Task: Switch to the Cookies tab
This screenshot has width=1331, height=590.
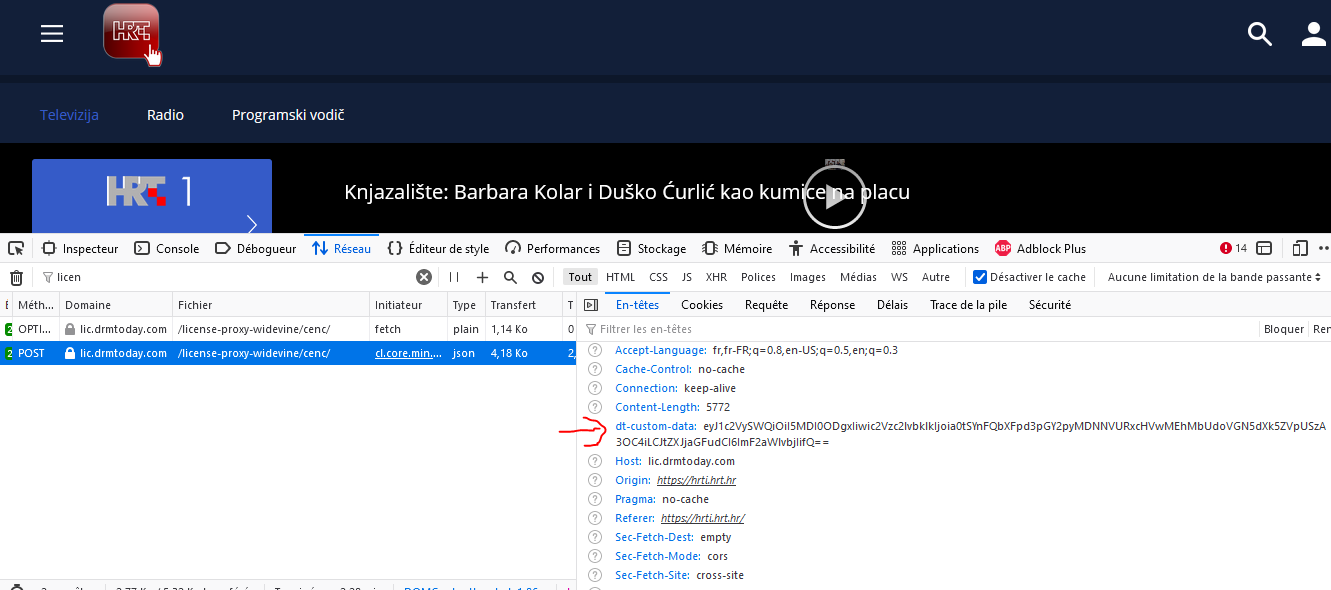Action: click(x=702, y=305)
